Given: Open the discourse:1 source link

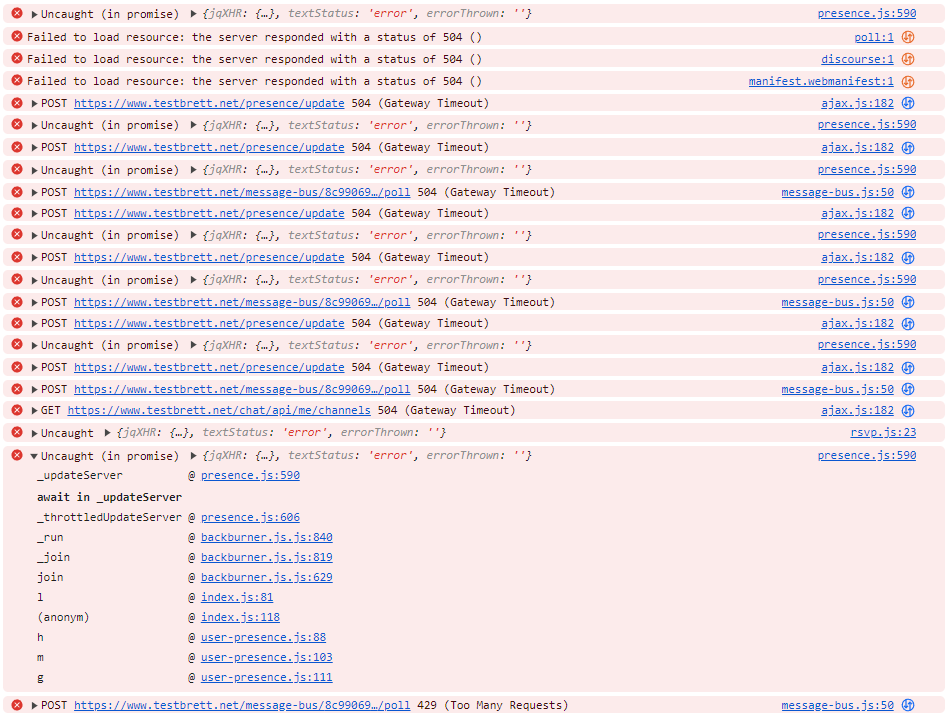Looking at the screenshot, I should 857,59.
